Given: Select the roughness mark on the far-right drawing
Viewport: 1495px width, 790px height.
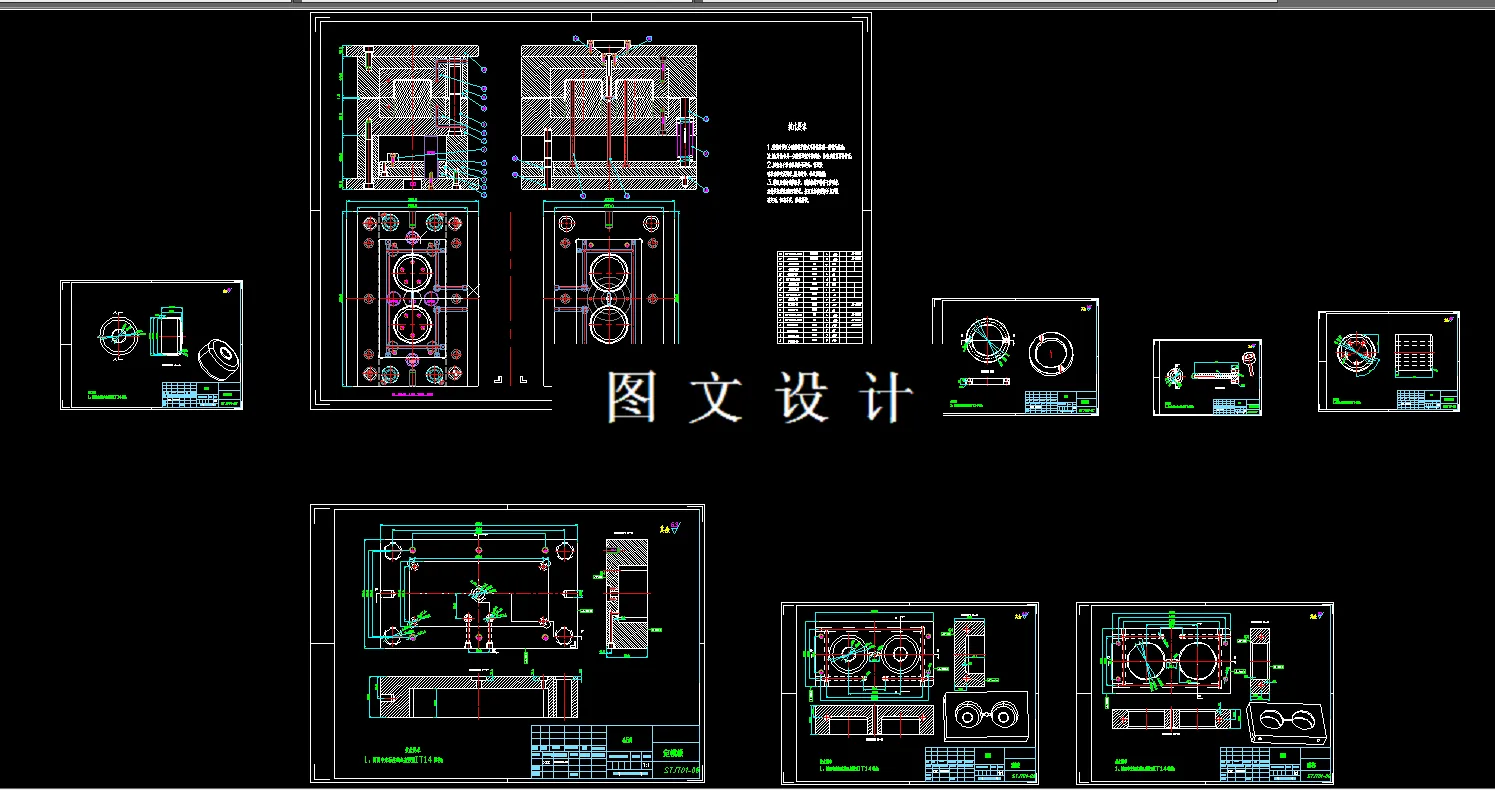Looking at the screenshot, I should (1448, 319).
